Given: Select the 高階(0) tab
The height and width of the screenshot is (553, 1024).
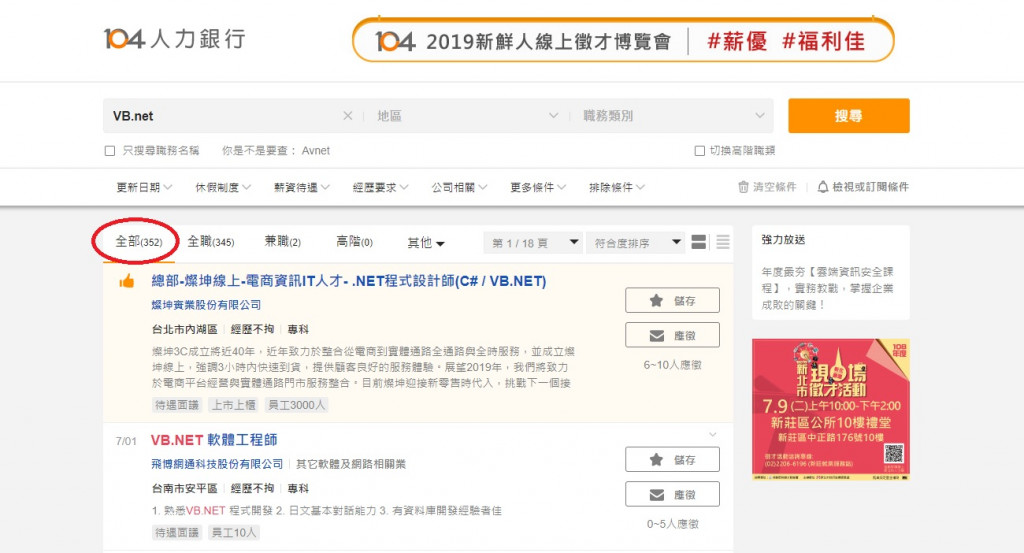Looking at the screenshot, I should click(x=354, y=242).
